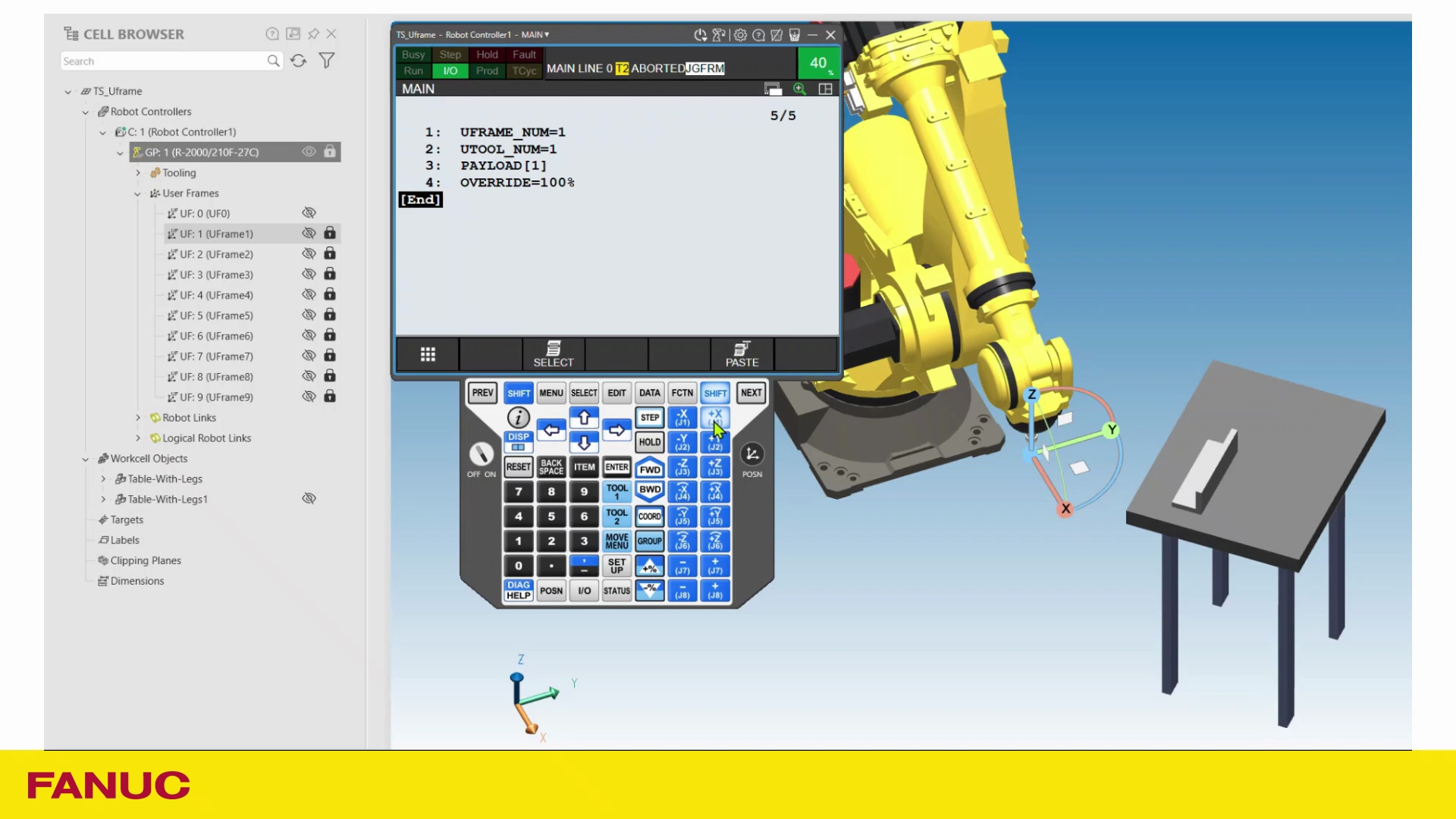Toggle visibility of UF: 0 (UF0)
This screenshot has width=1456, height=819.
[309, 213]
